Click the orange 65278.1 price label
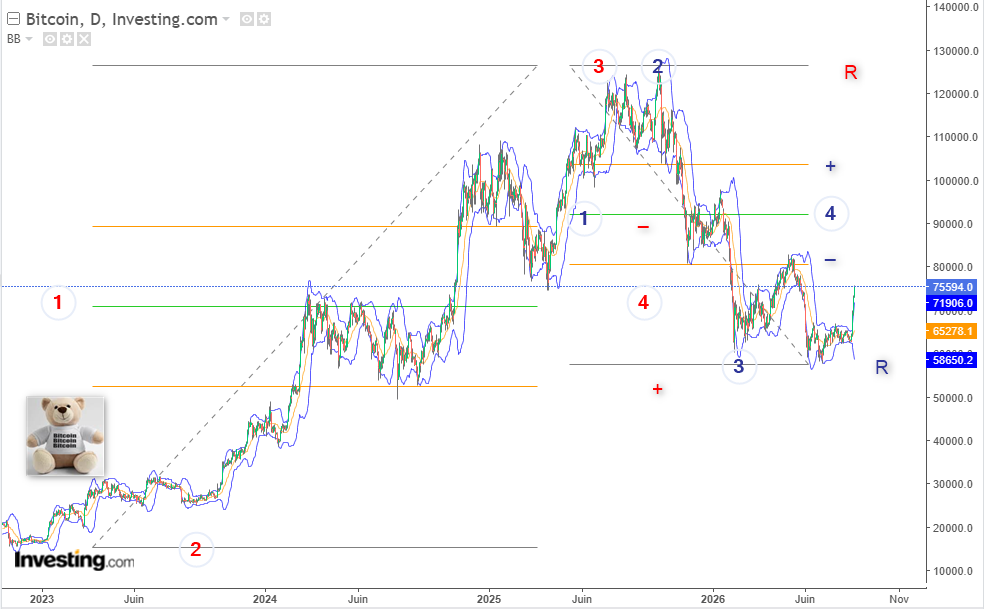 point(952,331)
